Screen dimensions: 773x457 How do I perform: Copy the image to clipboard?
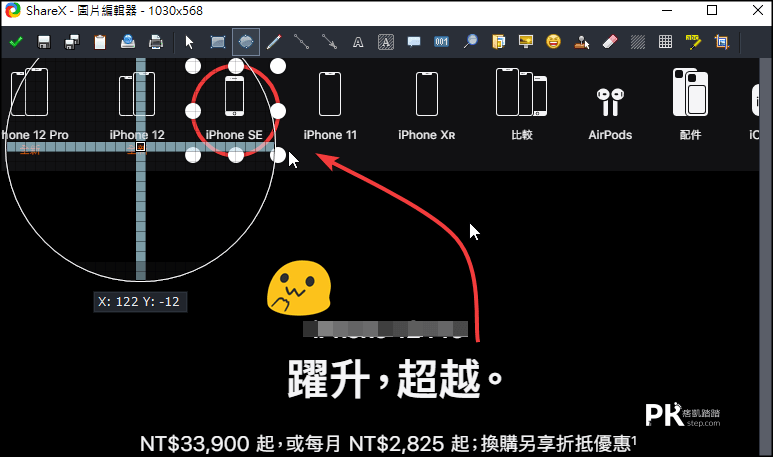(100, 42)
